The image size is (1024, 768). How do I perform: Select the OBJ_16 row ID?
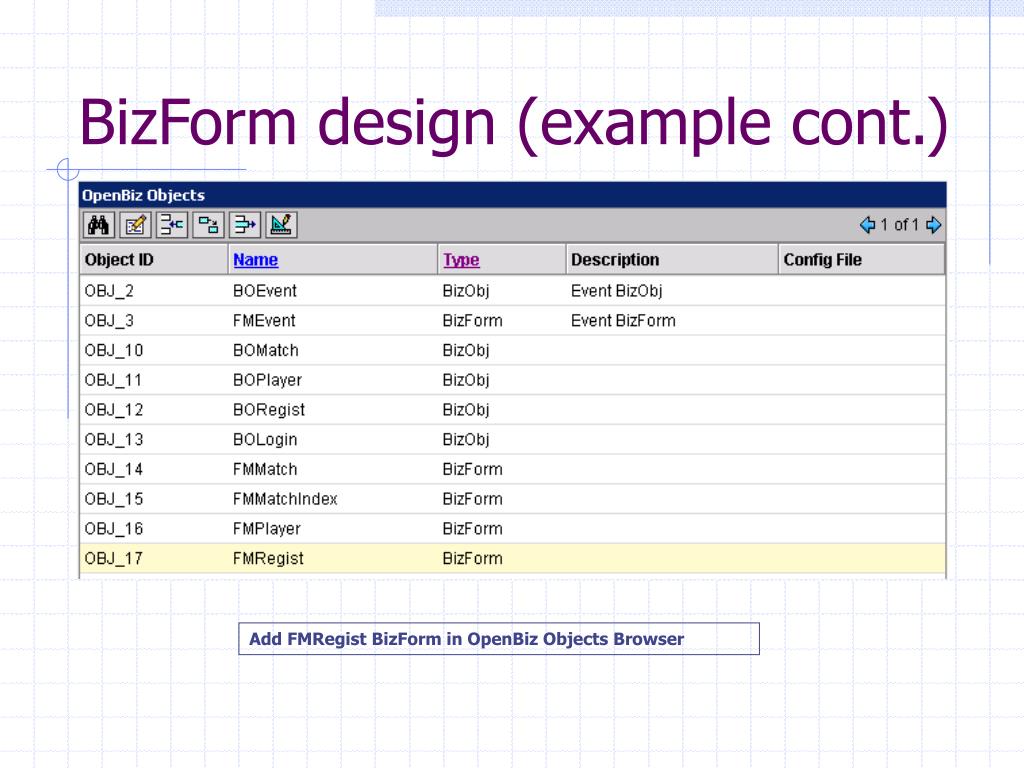coord(114,528)
